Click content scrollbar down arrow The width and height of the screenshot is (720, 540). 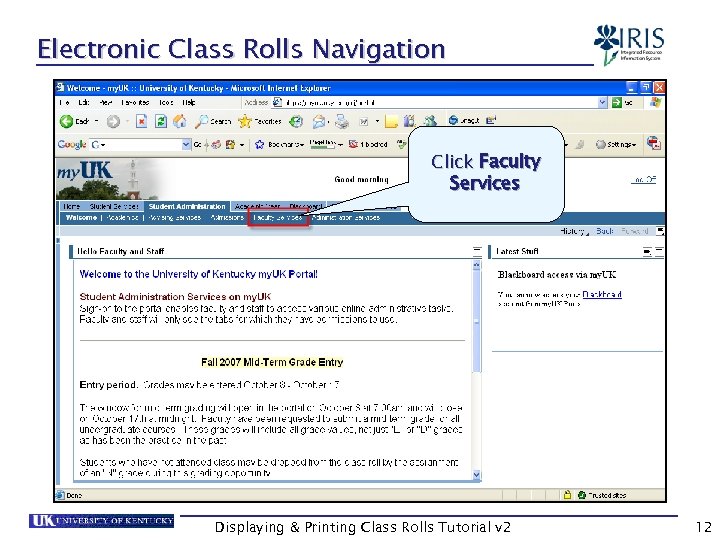point(477,475)
